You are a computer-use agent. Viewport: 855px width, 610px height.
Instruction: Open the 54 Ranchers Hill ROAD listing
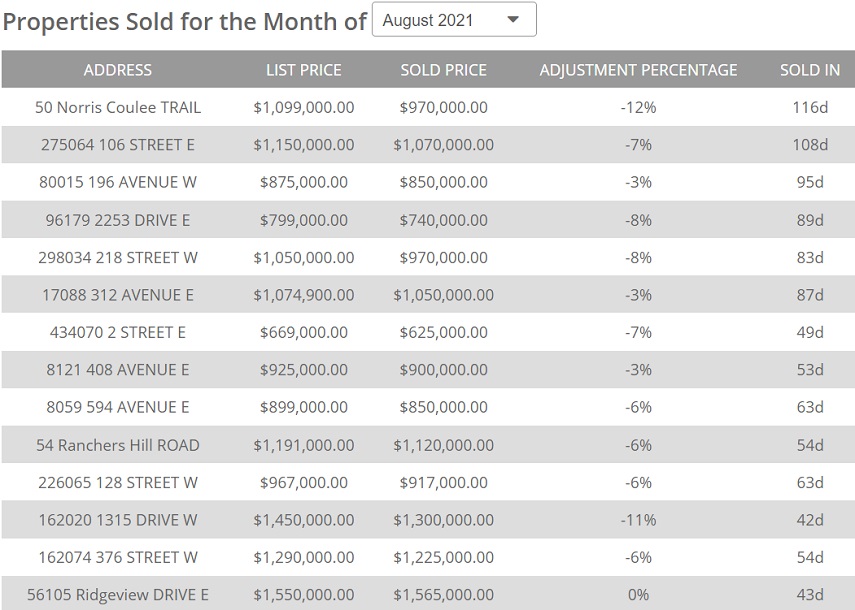click(x=118, y=445)
